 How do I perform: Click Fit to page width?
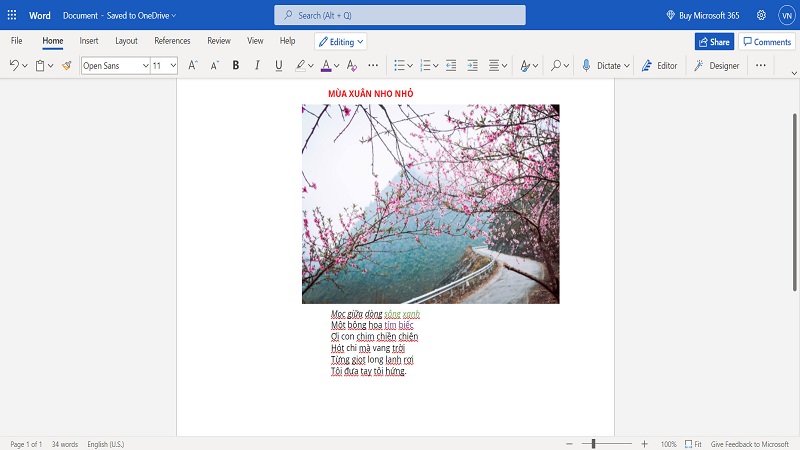tap(693, 444)
